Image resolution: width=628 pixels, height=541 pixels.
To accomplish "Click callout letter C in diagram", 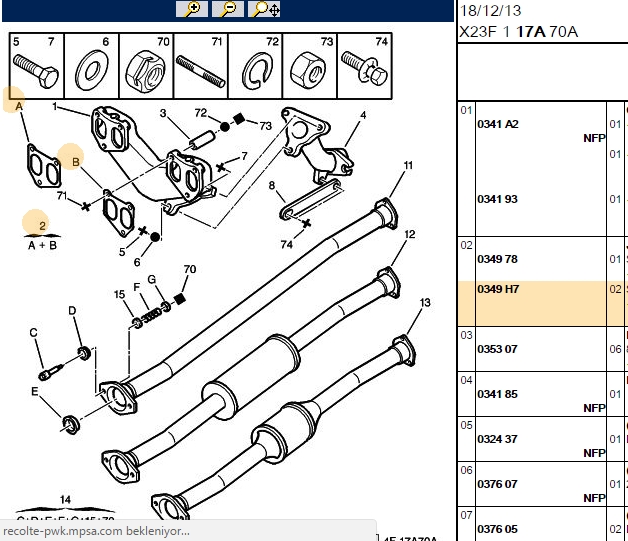I will click(x=34, y=333).
